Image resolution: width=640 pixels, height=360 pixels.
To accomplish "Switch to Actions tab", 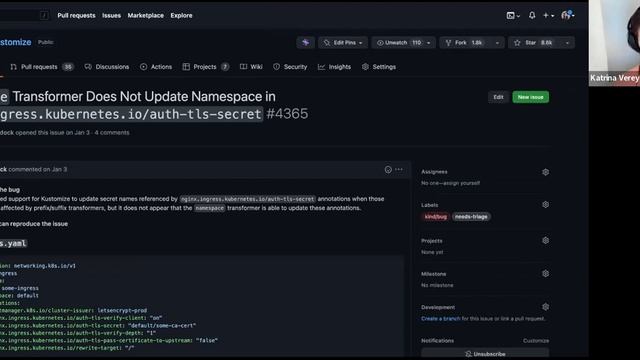I will click(x=156, y=67).
